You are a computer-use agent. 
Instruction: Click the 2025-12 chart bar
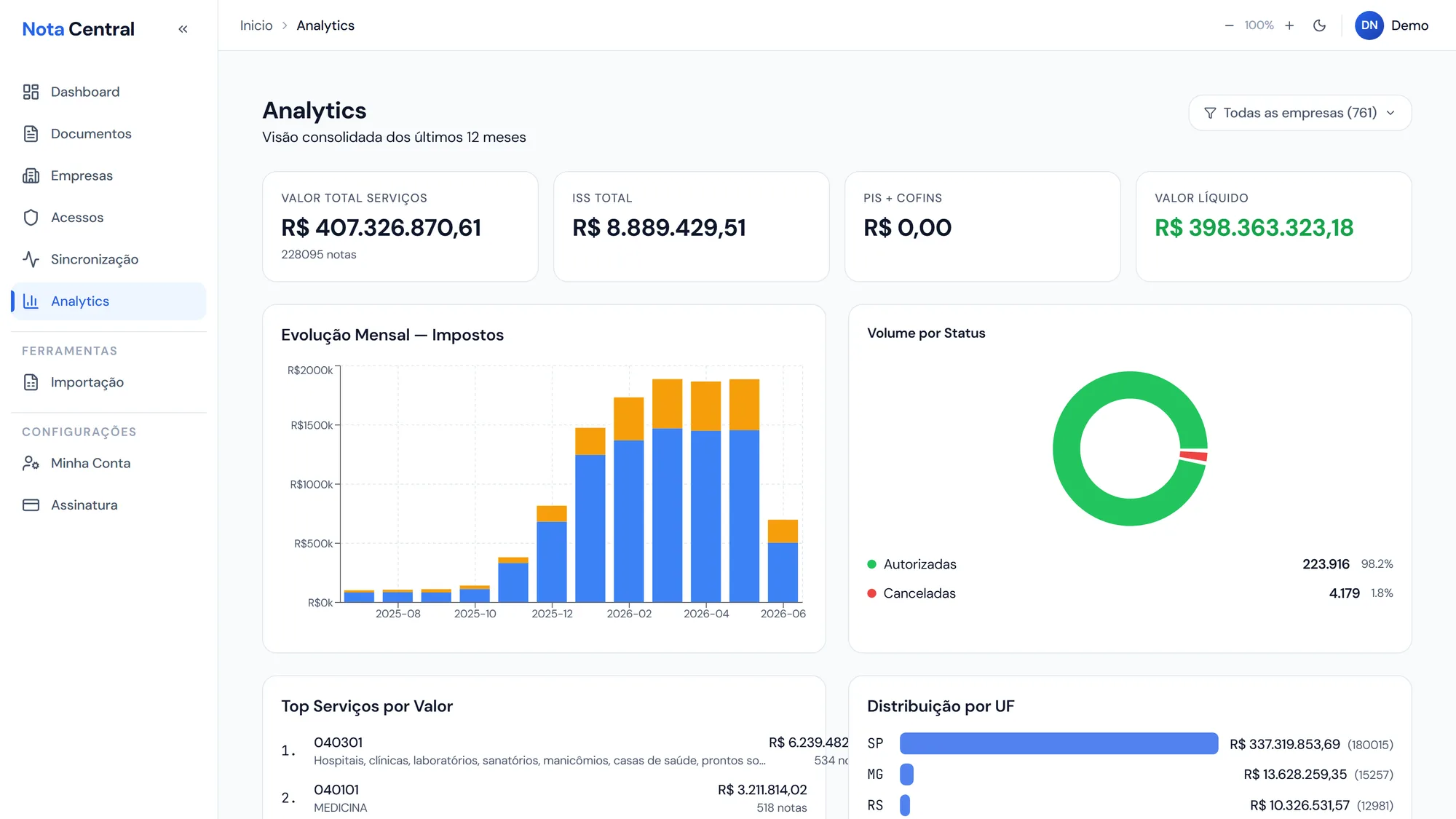click(x=552, y=554)
